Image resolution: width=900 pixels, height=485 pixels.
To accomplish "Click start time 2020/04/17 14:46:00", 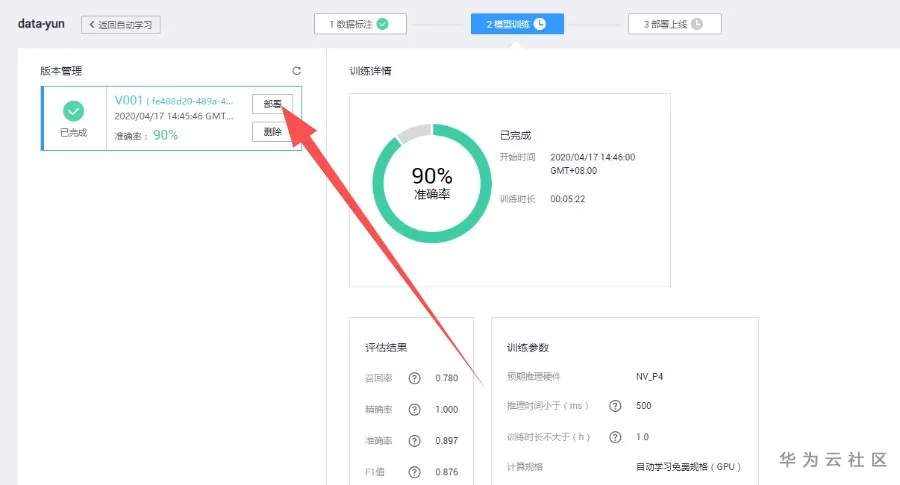I will [x=592, y=164].
